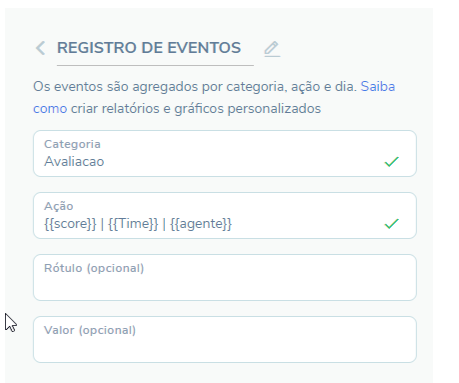
Task: Go back using the left chevron arrow
Action: [40, 48]
